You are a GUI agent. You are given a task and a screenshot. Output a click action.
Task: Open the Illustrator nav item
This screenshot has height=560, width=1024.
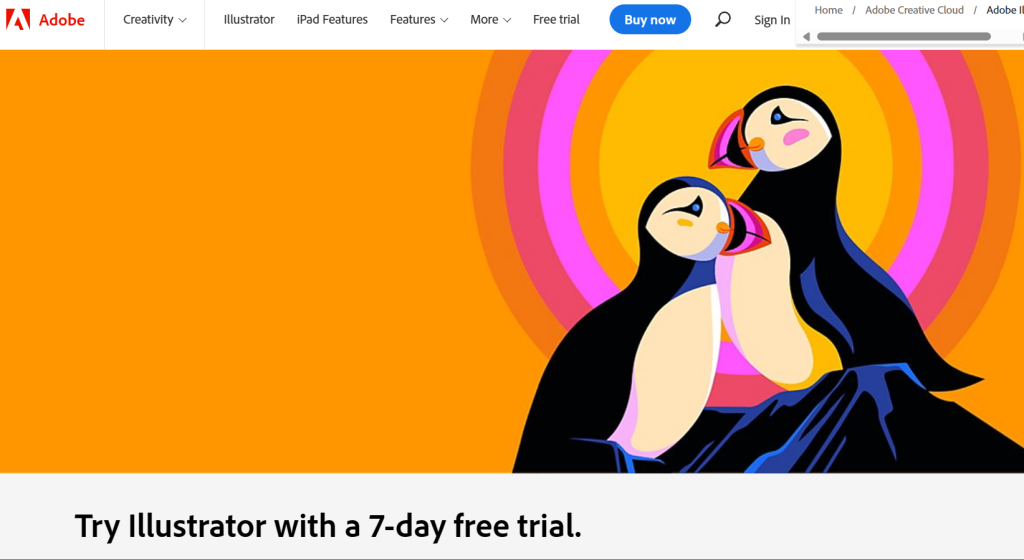click(x=249, y=20)
